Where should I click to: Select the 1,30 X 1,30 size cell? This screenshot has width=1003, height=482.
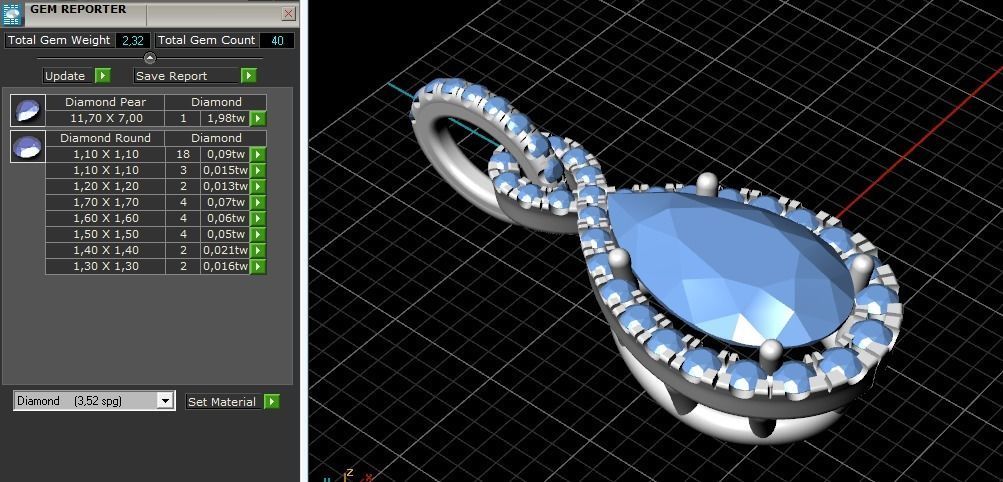click(x=106, y=266)
